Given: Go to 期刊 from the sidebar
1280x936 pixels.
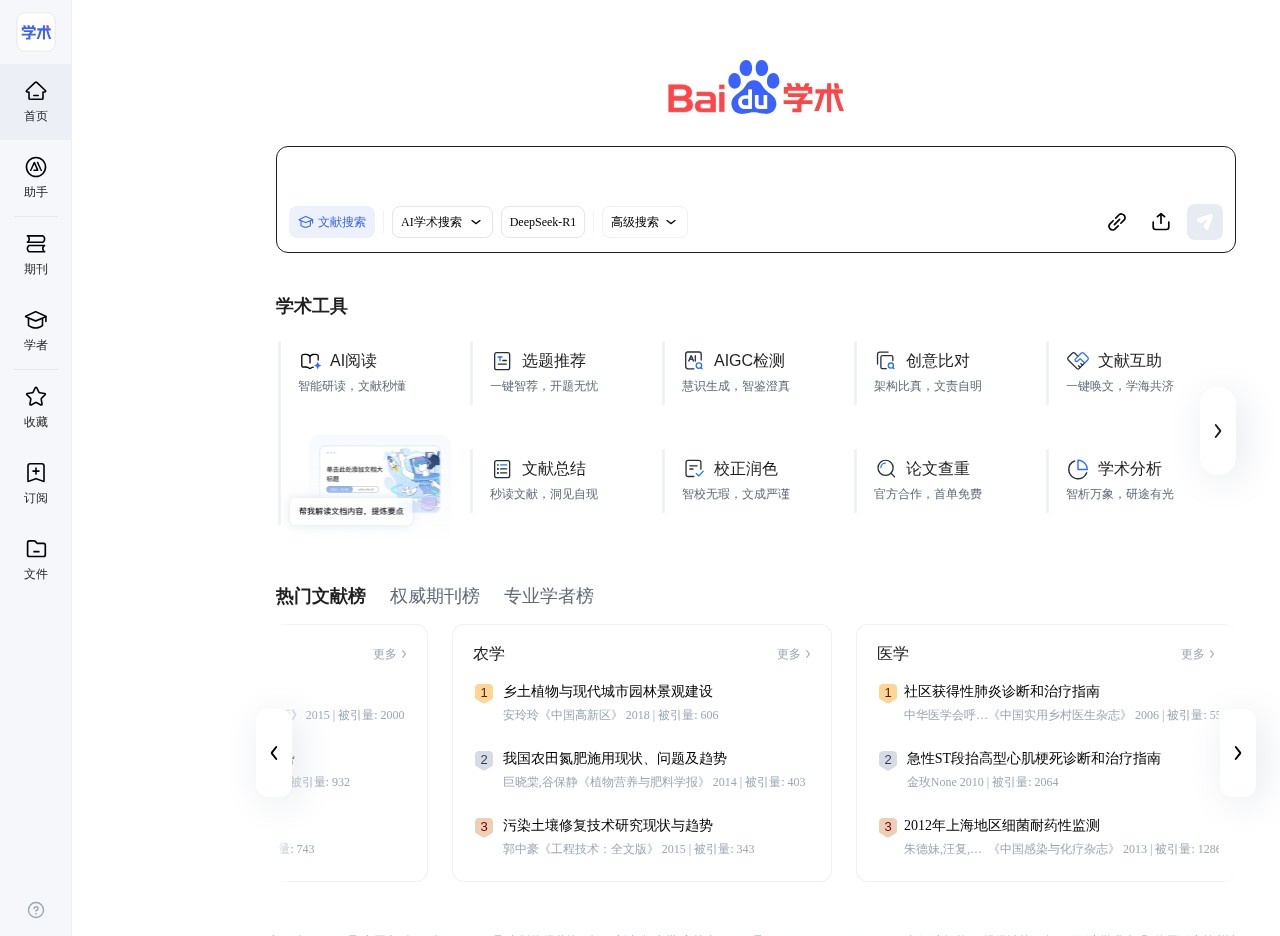Looking at the screenshot, I should tap(35, 255).
